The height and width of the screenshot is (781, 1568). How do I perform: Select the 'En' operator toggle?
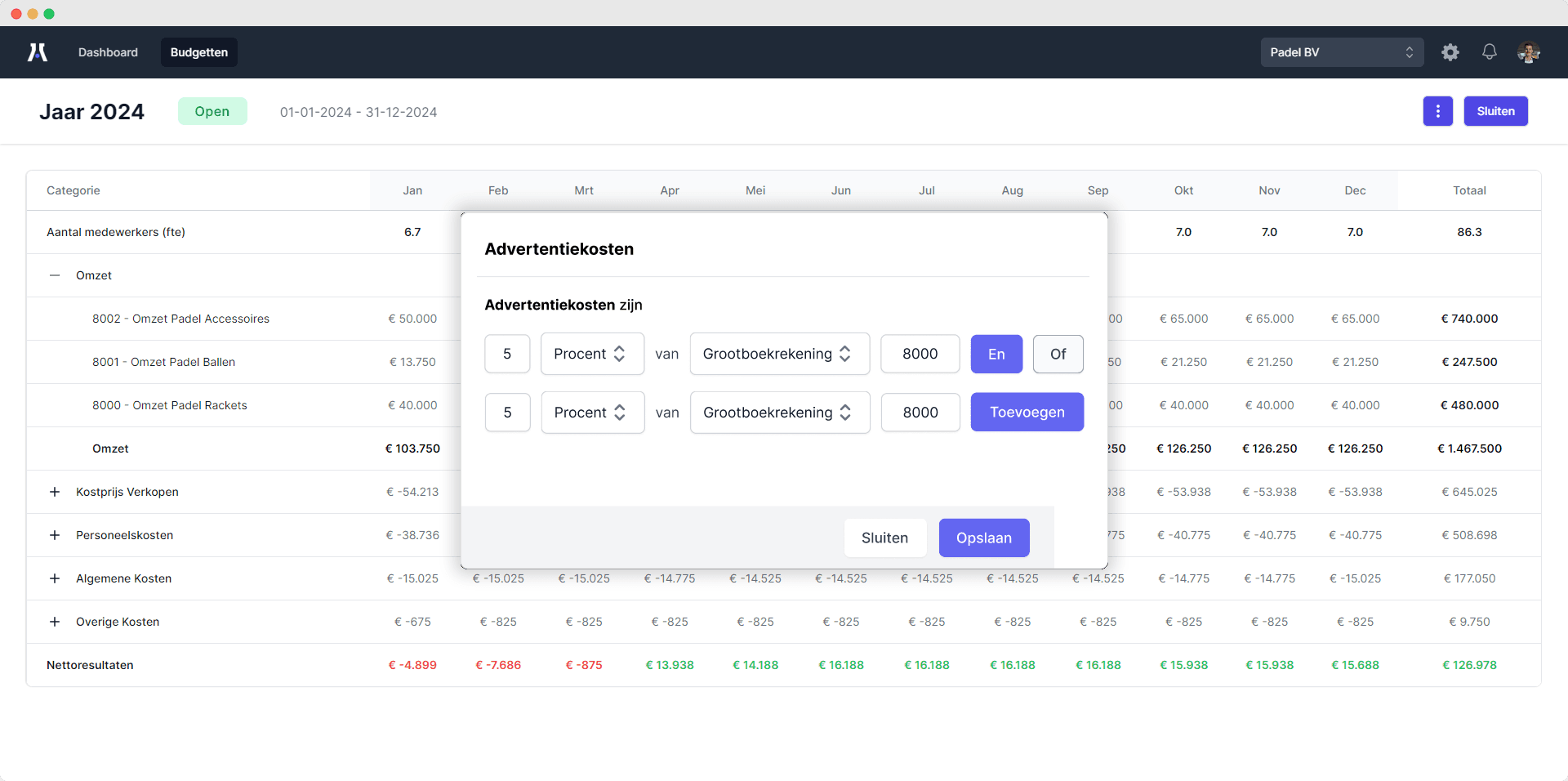(996, 354)
